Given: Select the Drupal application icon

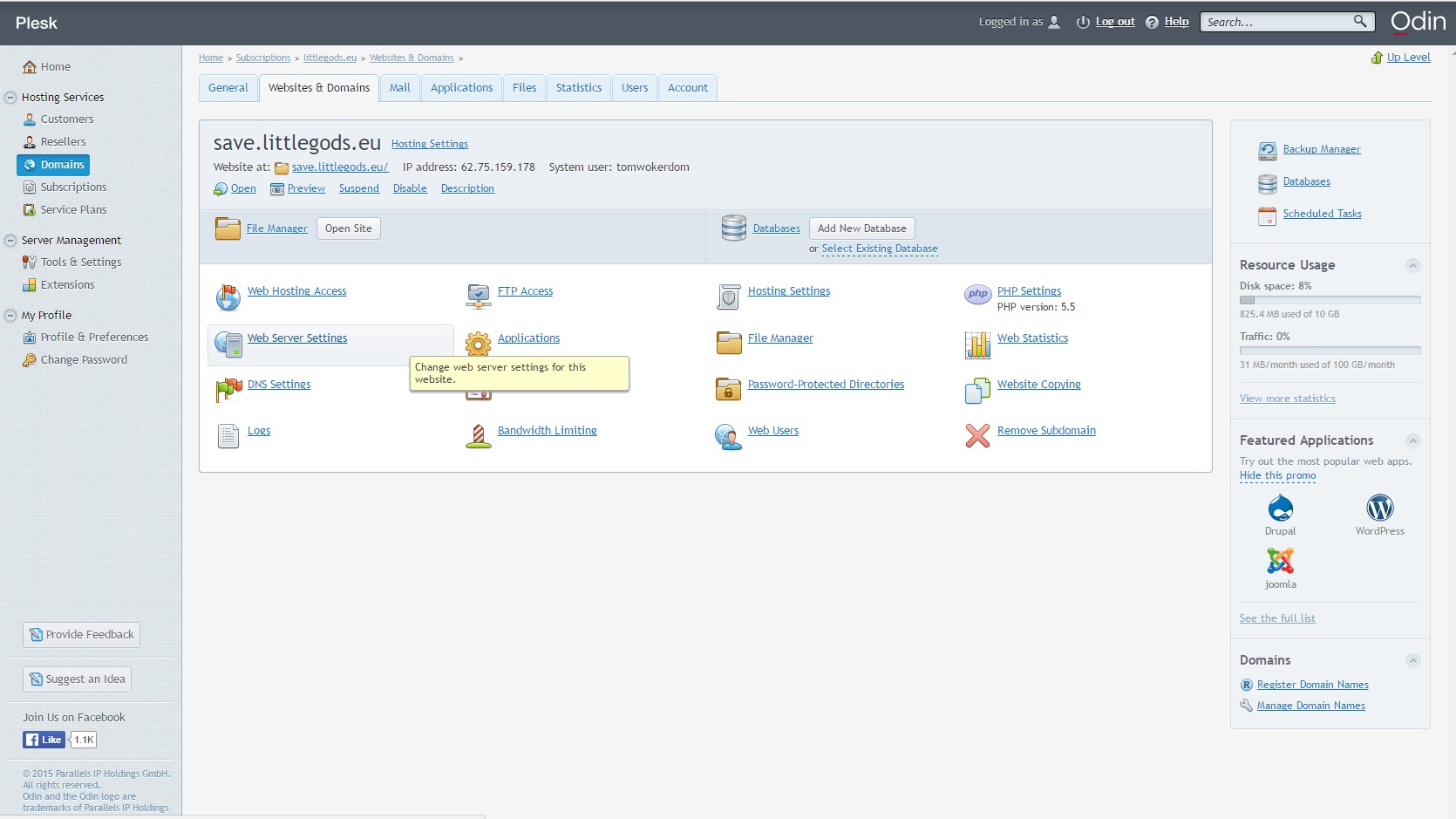Looking at the screenshot, I should coord(1280,508).
